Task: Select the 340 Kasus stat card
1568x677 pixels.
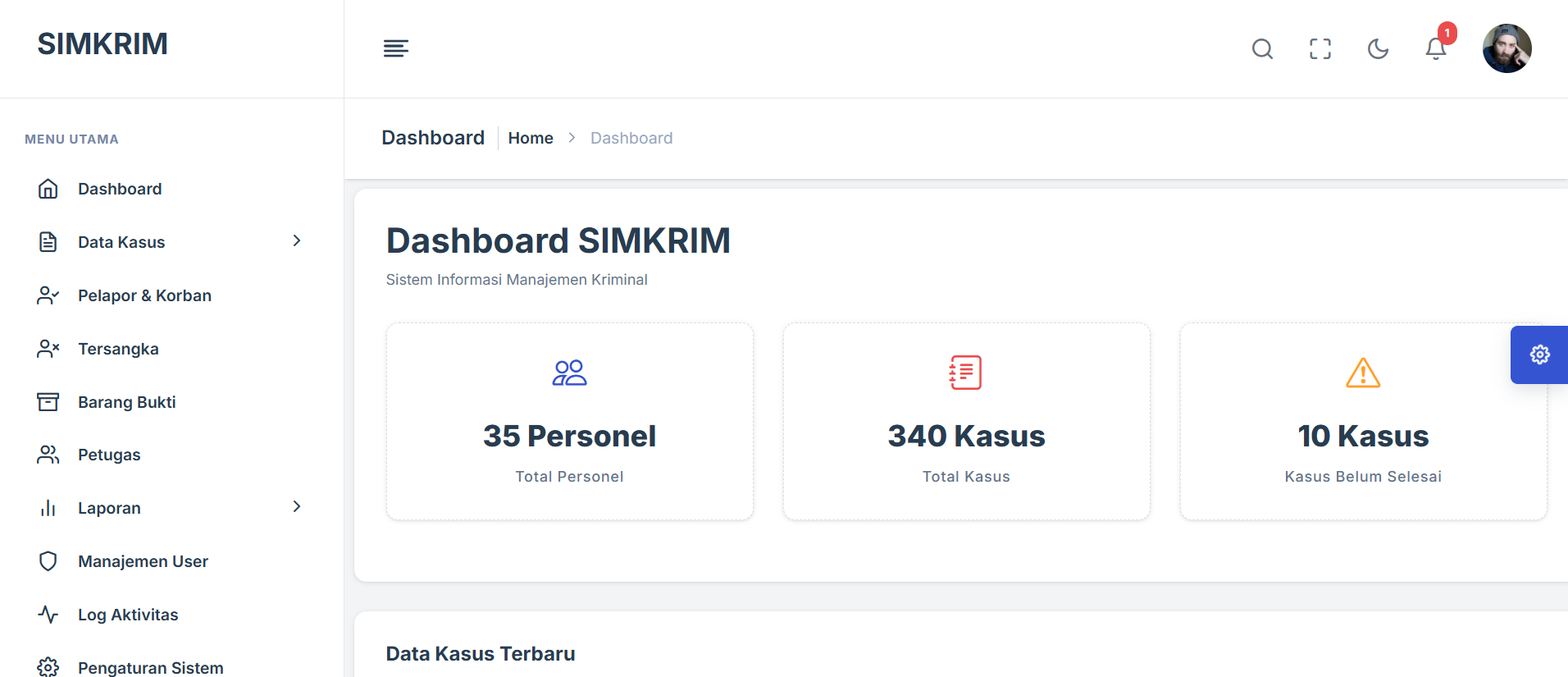Action: [x=966, y=421]
